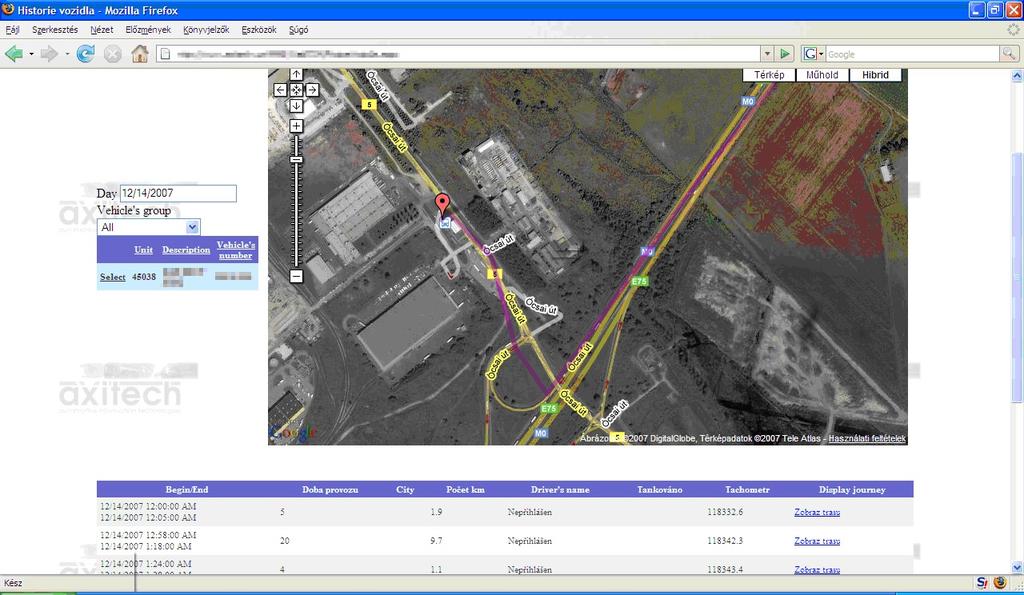The height and width of the screenshot is (595, 1024).
Task: Open the Eszközök menu
Action: coord(259,30)
